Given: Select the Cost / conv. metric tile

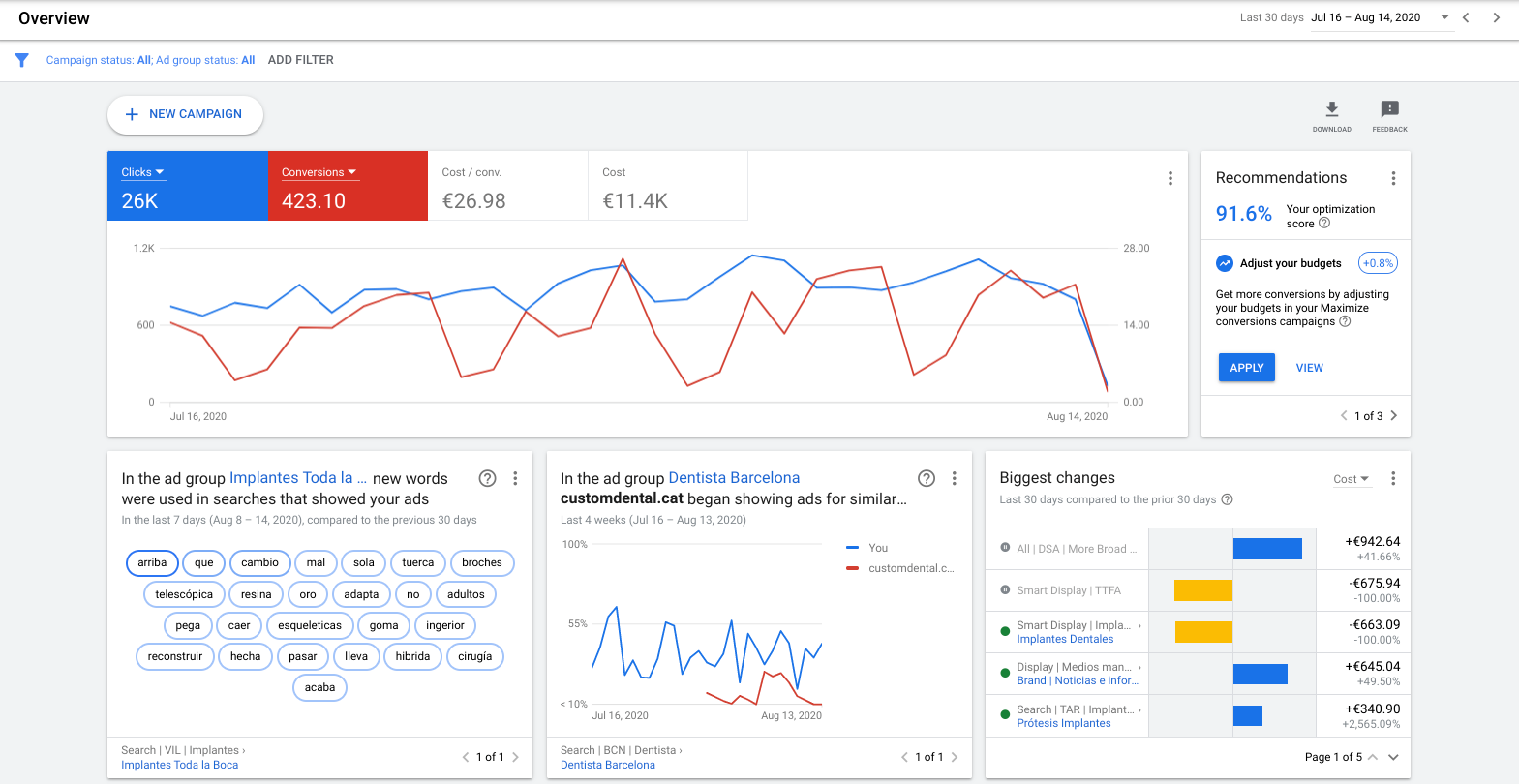Looking at the screenshot, I should coord(507,186).
